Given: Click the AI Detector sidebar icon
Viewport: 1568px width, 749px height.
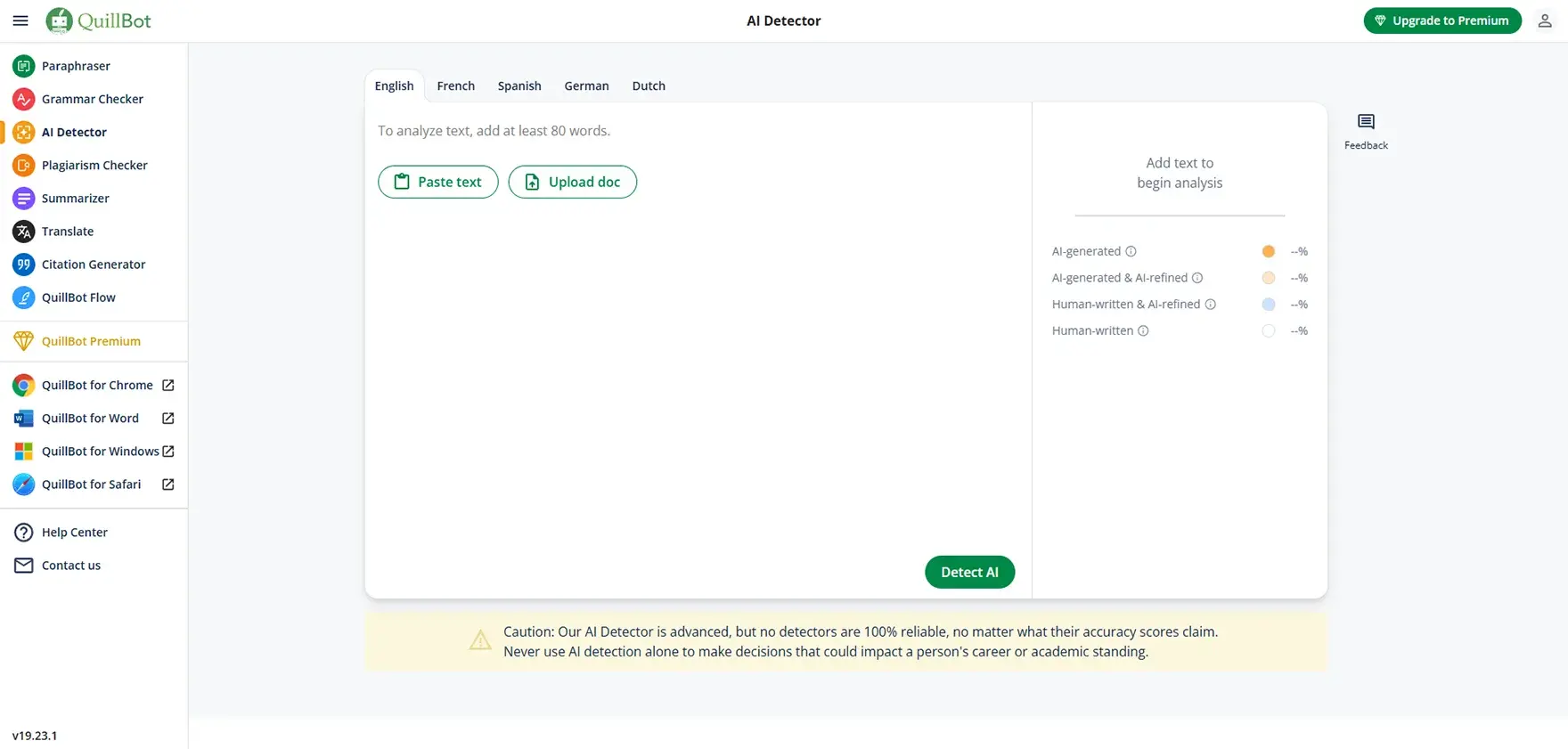Looking at the screenshot, I should [24, 132].
